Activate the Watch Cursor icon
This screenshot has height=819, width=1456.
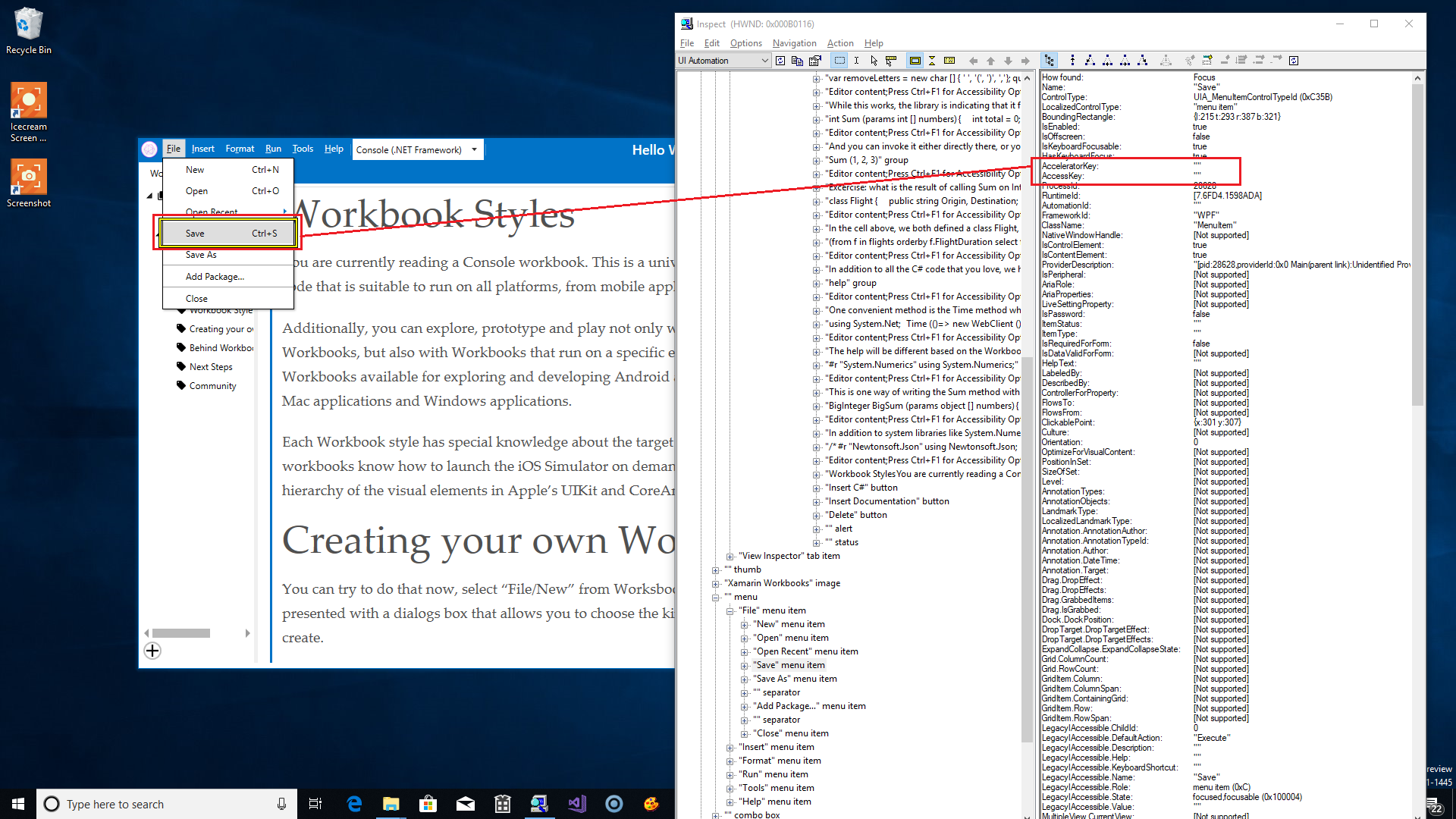pos(874,60)
